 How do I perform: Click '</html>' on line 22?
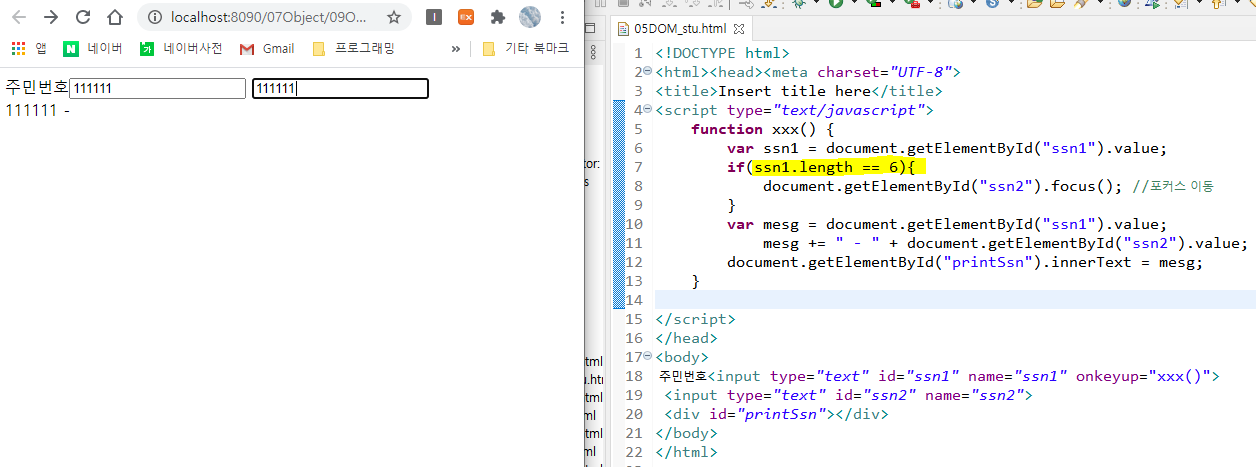click(686, 452)
